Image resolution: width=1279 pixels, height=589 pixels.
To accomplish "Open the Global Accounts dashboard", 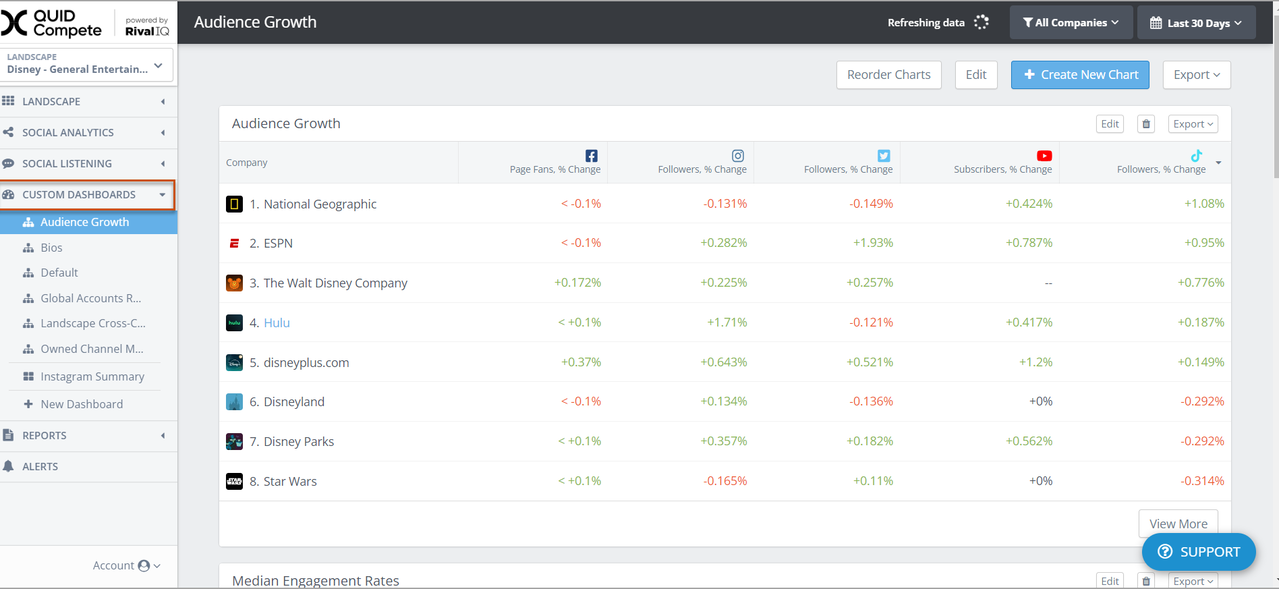I will click(x=91, y=298).
